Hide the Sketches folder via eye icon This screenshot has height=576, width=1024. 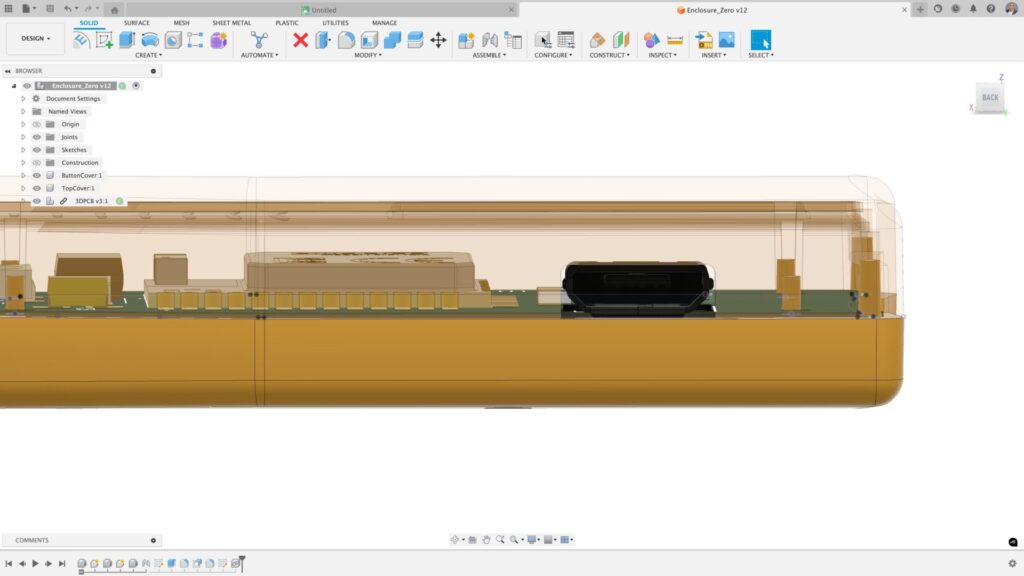click(37, 150)
